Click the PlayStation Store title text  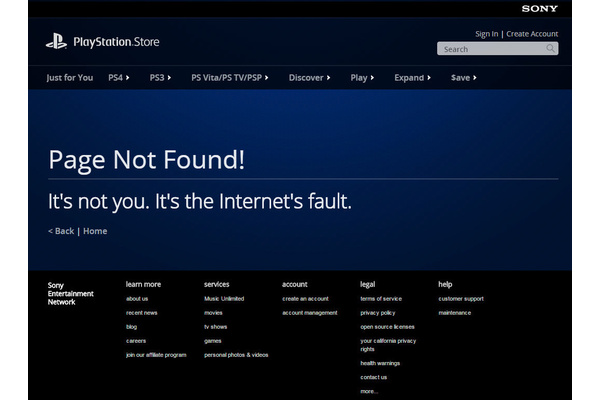point(116,42)
